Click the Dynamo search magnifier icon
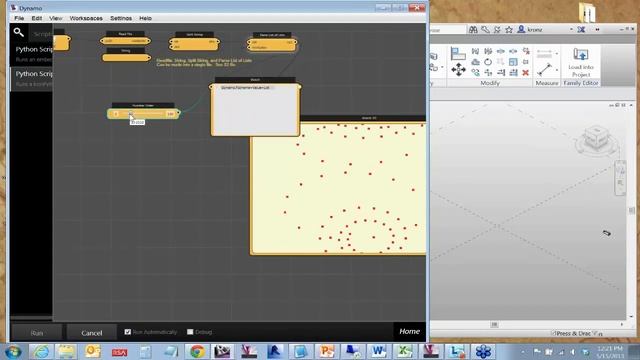 [x=18, y=32]
